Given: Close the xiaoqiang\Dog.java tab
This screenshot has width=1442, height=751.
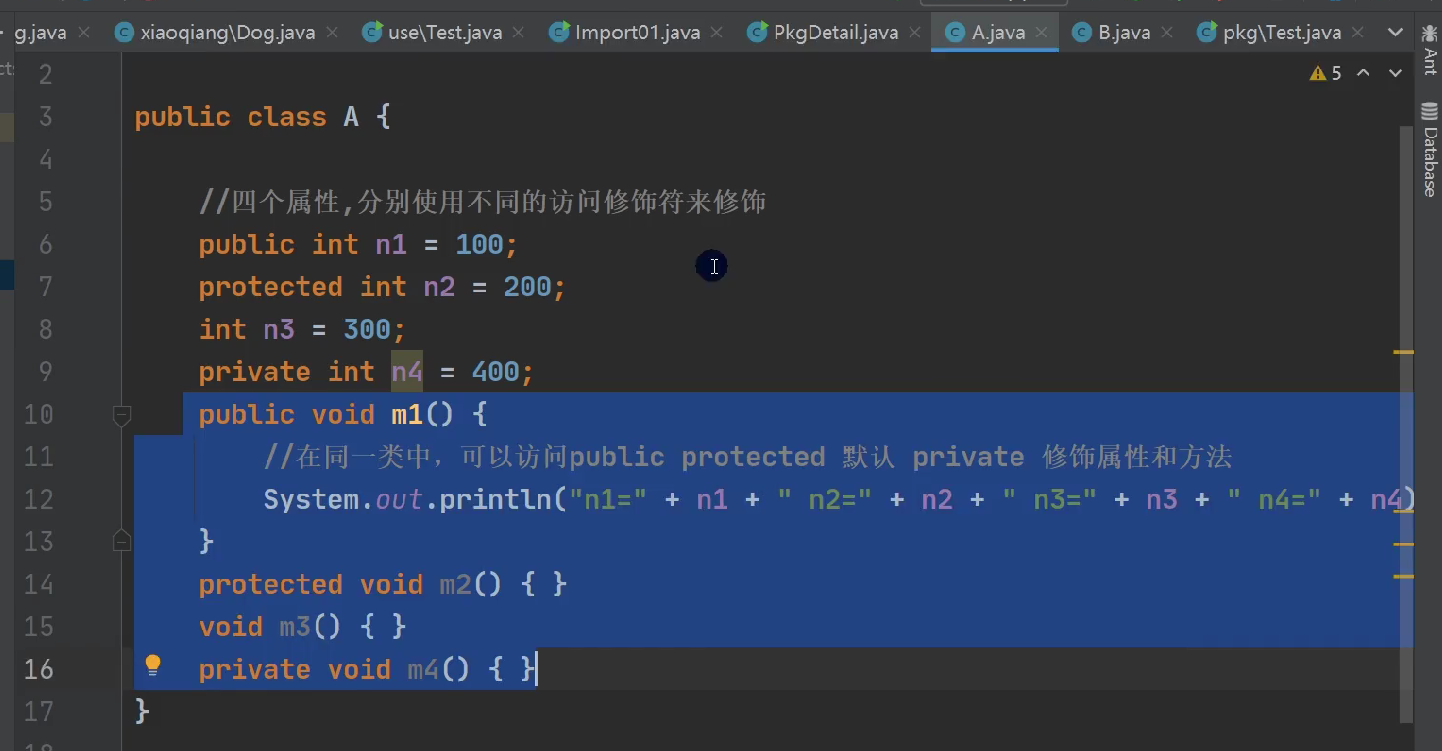Looking at the screenshot, I should click(x=333, y=32).
